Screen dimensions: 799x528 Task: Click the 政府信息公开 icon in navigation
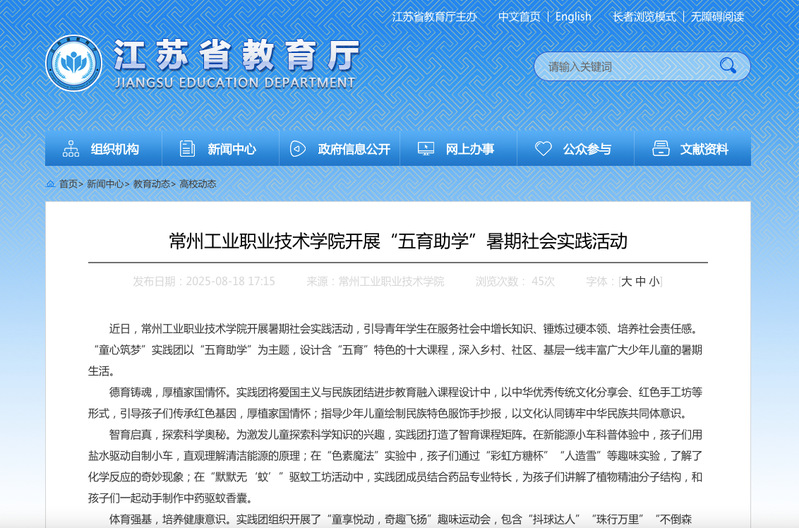(297, 149)
